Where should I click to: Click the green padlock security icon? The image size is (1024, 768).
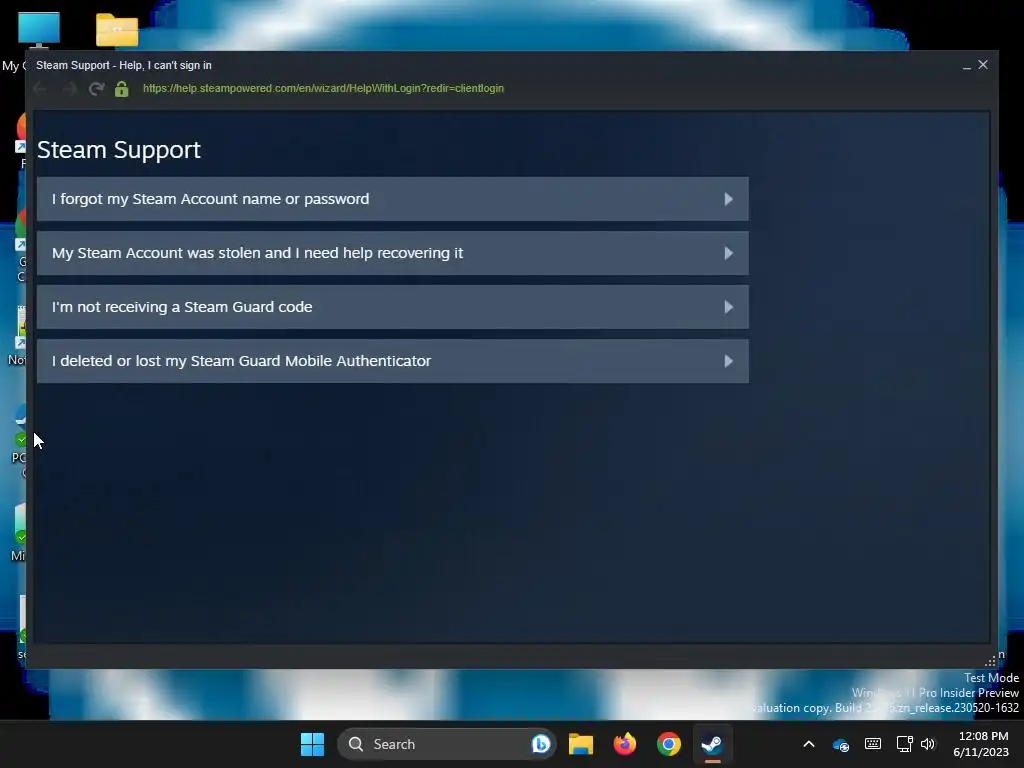pyautogui.click(x=121, y=89)
